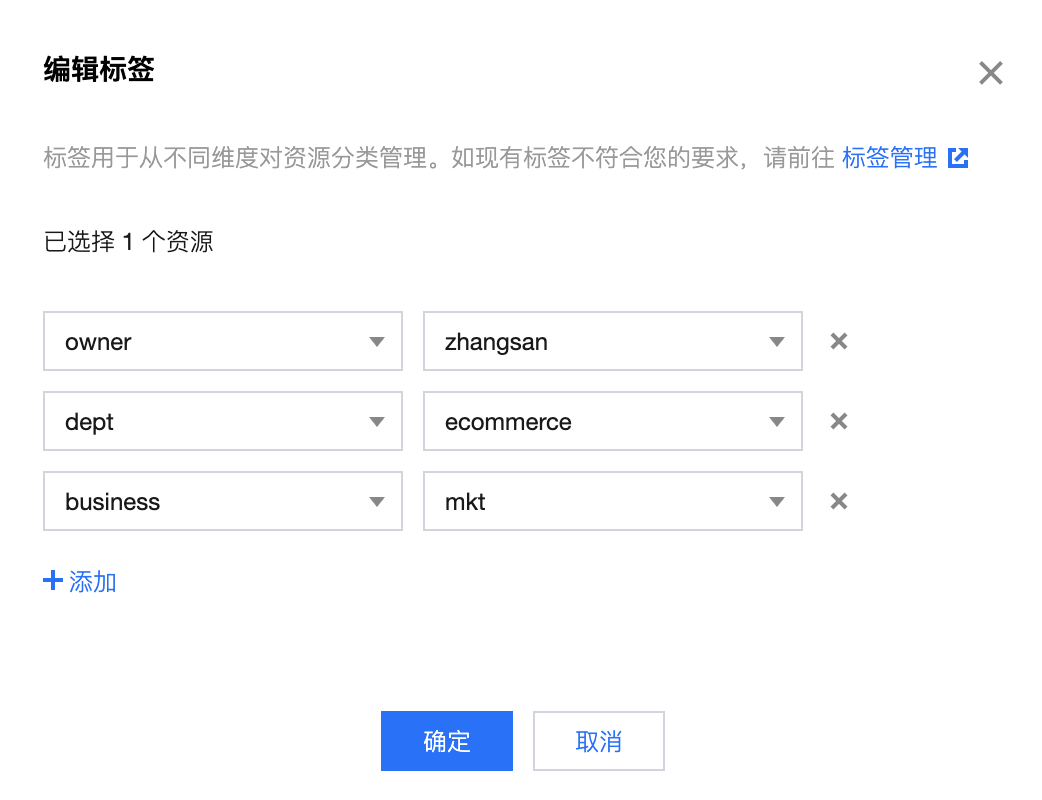Click the arrow icon in mkt dropdown
The height and width of the screenshot is (800, 1042).
[x=776, y=502]
